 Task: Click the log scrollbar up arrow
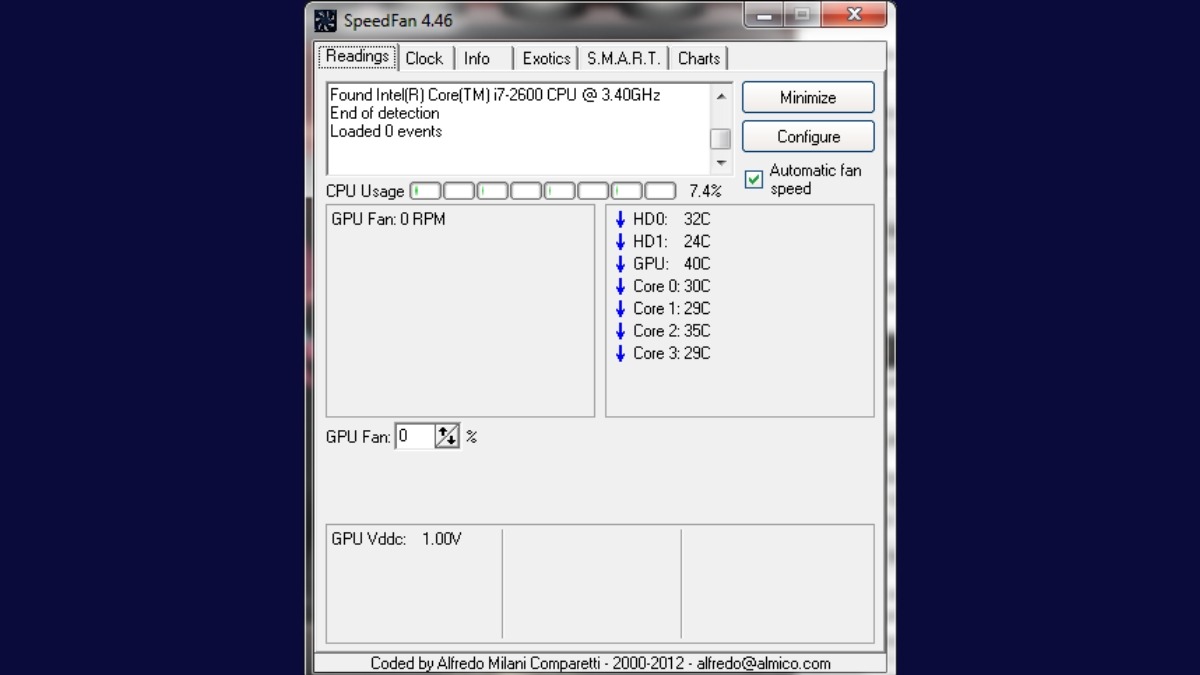(x=720, y=96)
